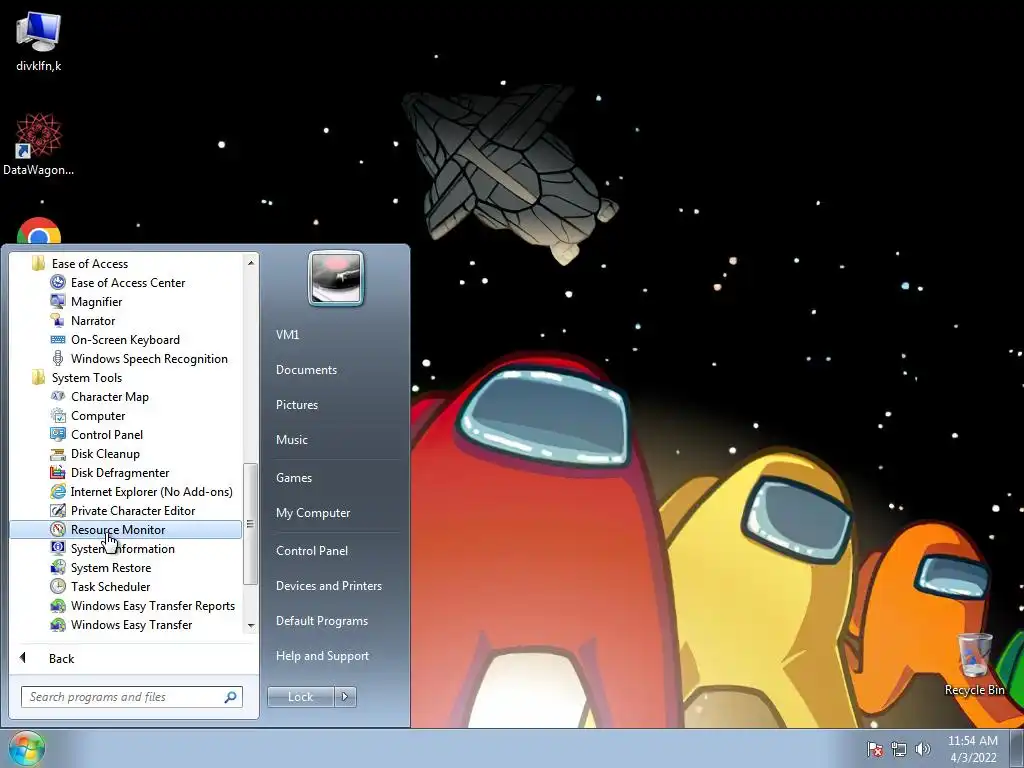Open Devices and Printers

[x=328, y=586]
